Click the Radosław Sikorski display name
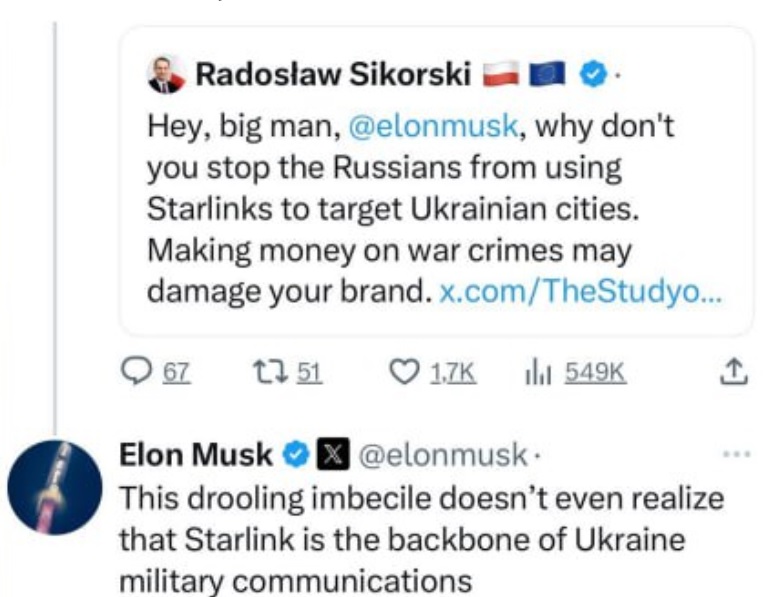763x597 pixels. (333, 74)
